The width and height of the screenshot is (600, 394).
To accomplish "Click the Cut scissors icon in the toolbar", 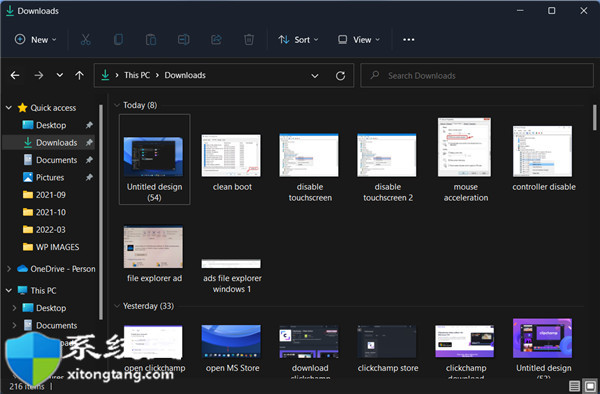I will pos(85,39).
